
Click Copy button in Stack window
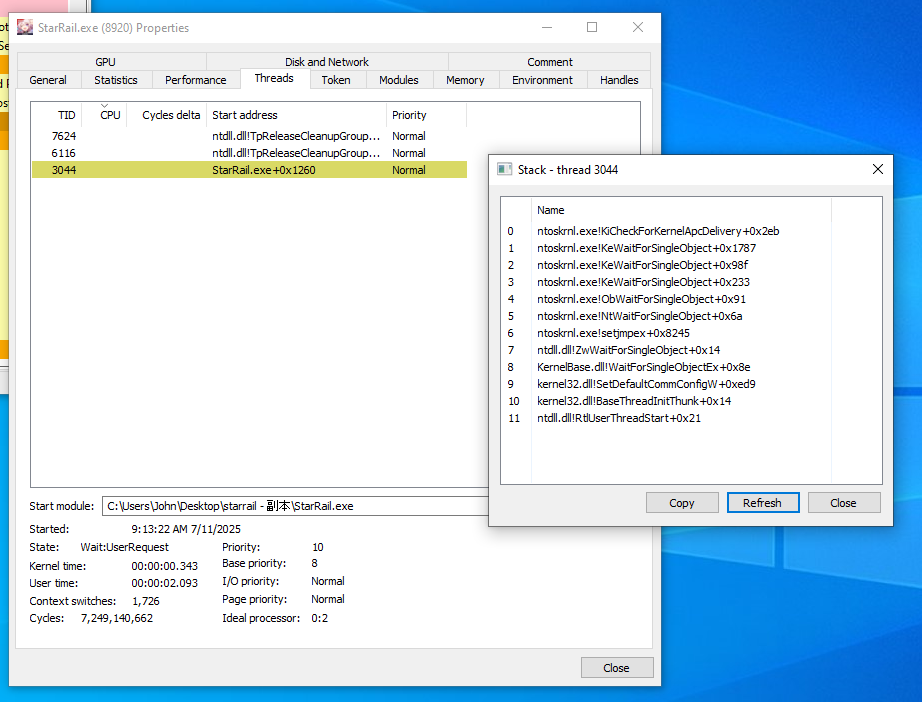(x=682, y=503)
